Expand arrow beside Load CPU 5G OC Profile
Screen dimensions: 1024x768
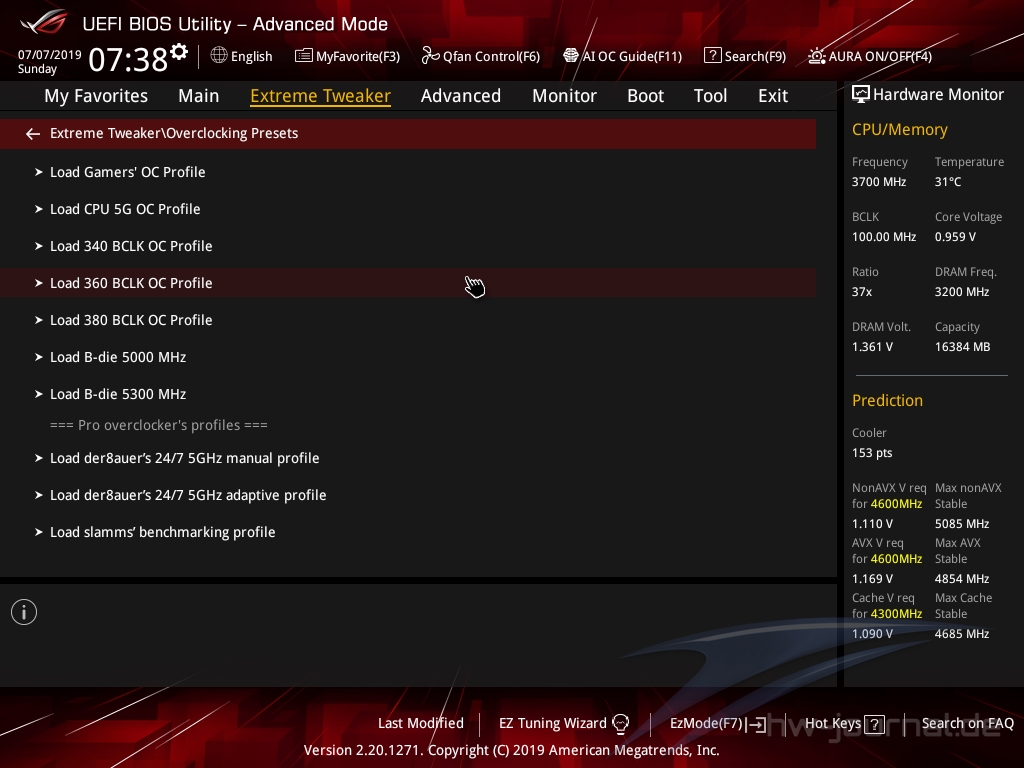39,209
